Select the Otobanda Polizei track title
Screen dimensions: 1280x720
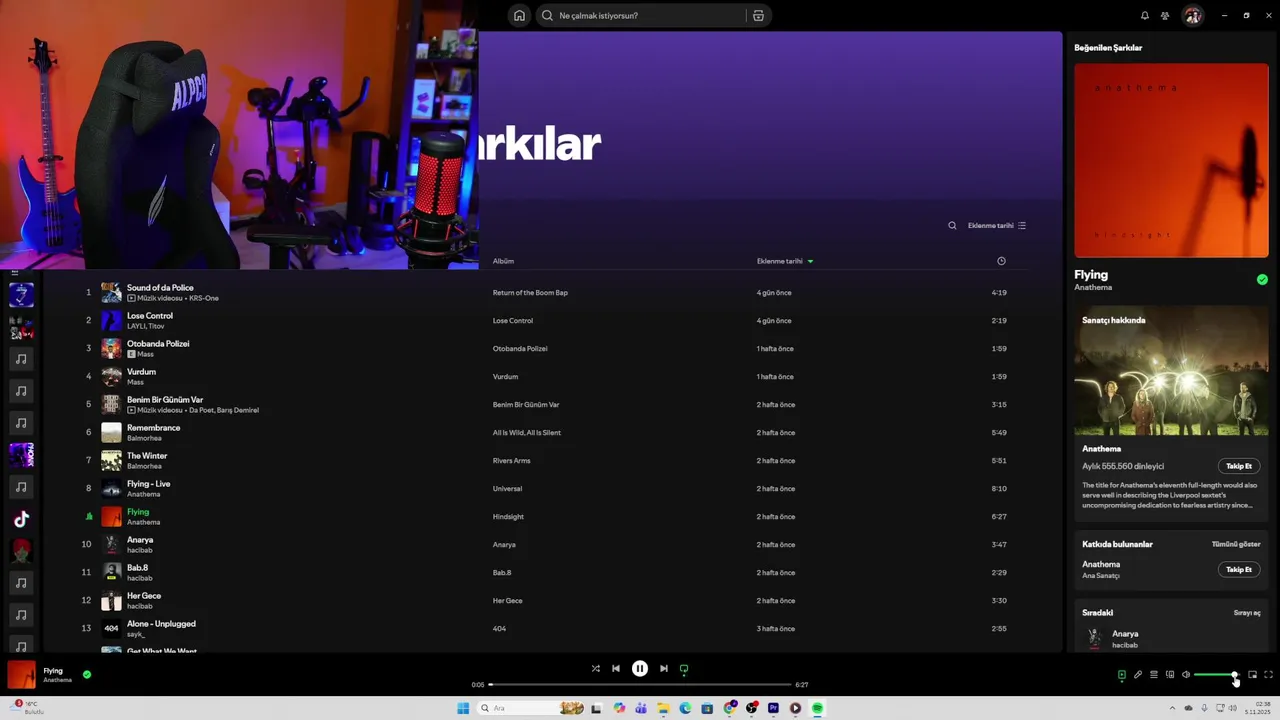tap(158, 344)
